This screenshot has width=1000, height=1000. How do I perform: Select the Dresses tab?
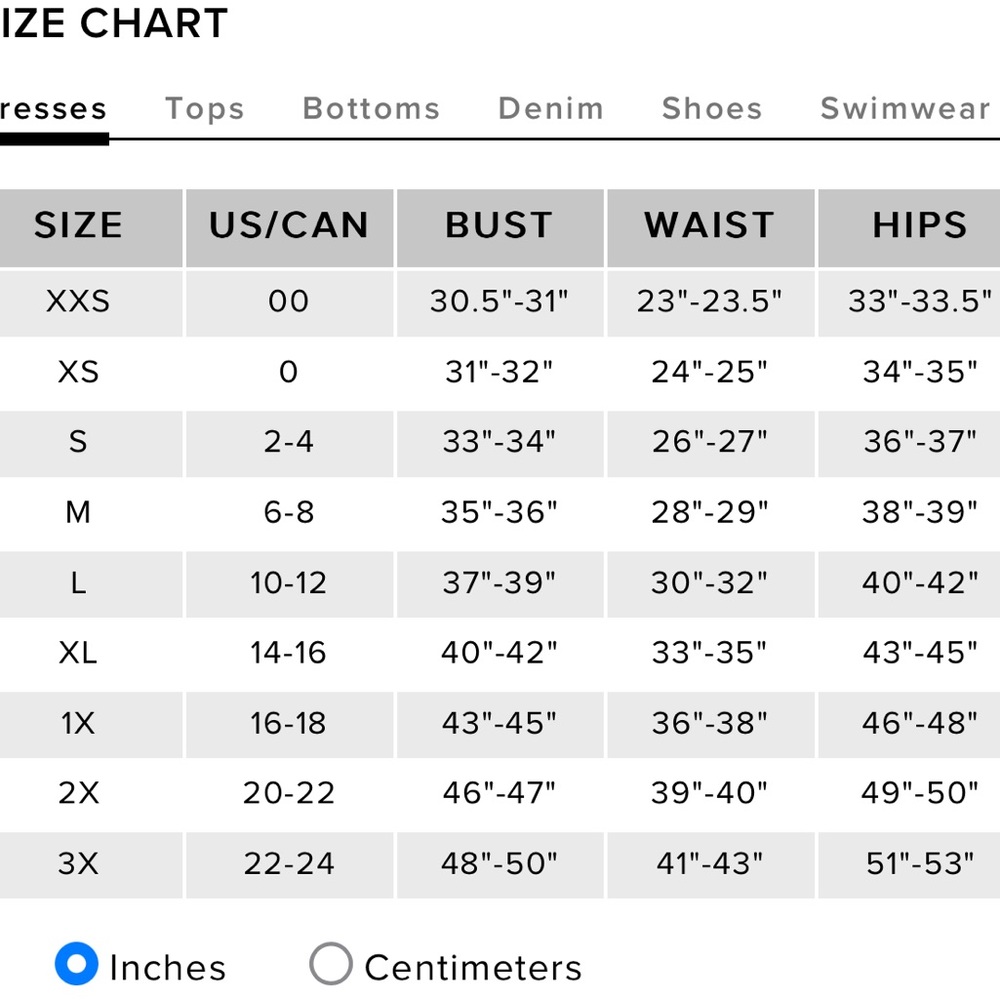pos(54,108)
